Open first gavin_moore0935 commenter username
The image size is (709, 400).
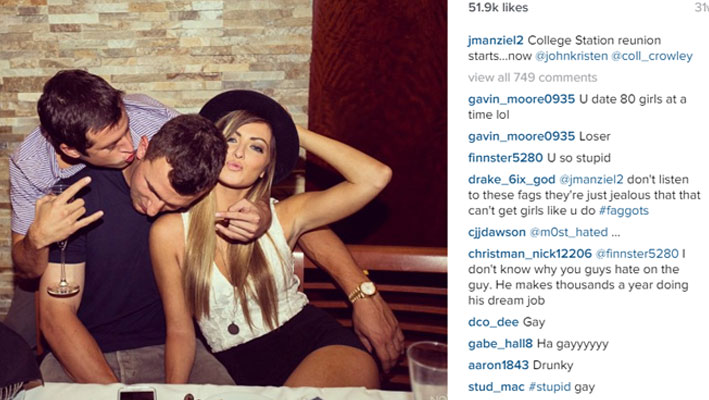point(521,99)
